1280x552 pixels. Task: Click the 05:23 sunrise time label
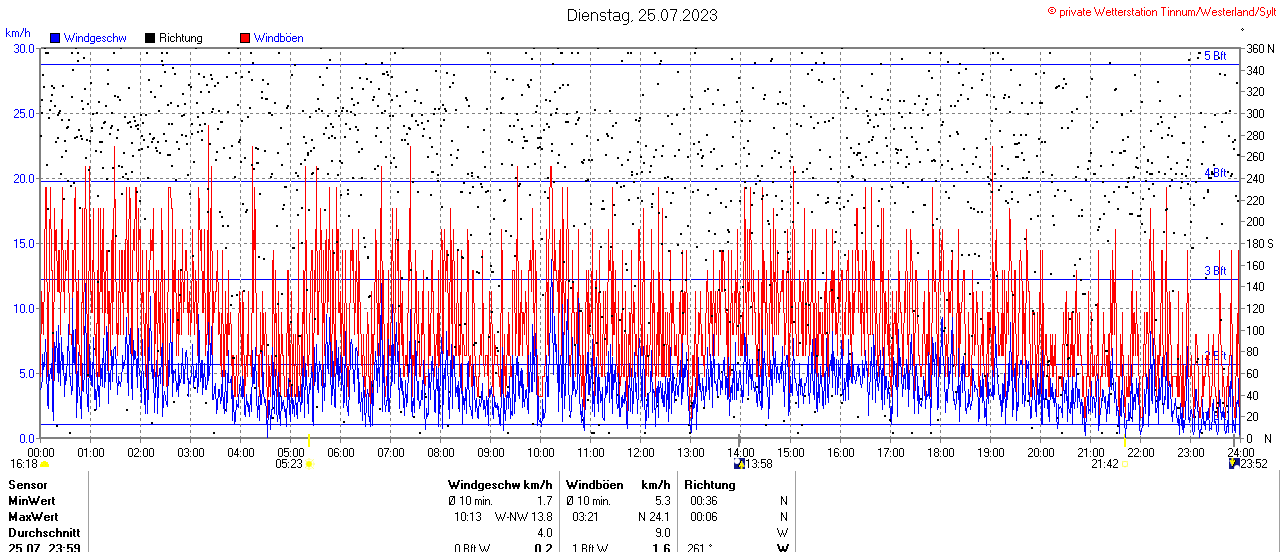point(289,464)
